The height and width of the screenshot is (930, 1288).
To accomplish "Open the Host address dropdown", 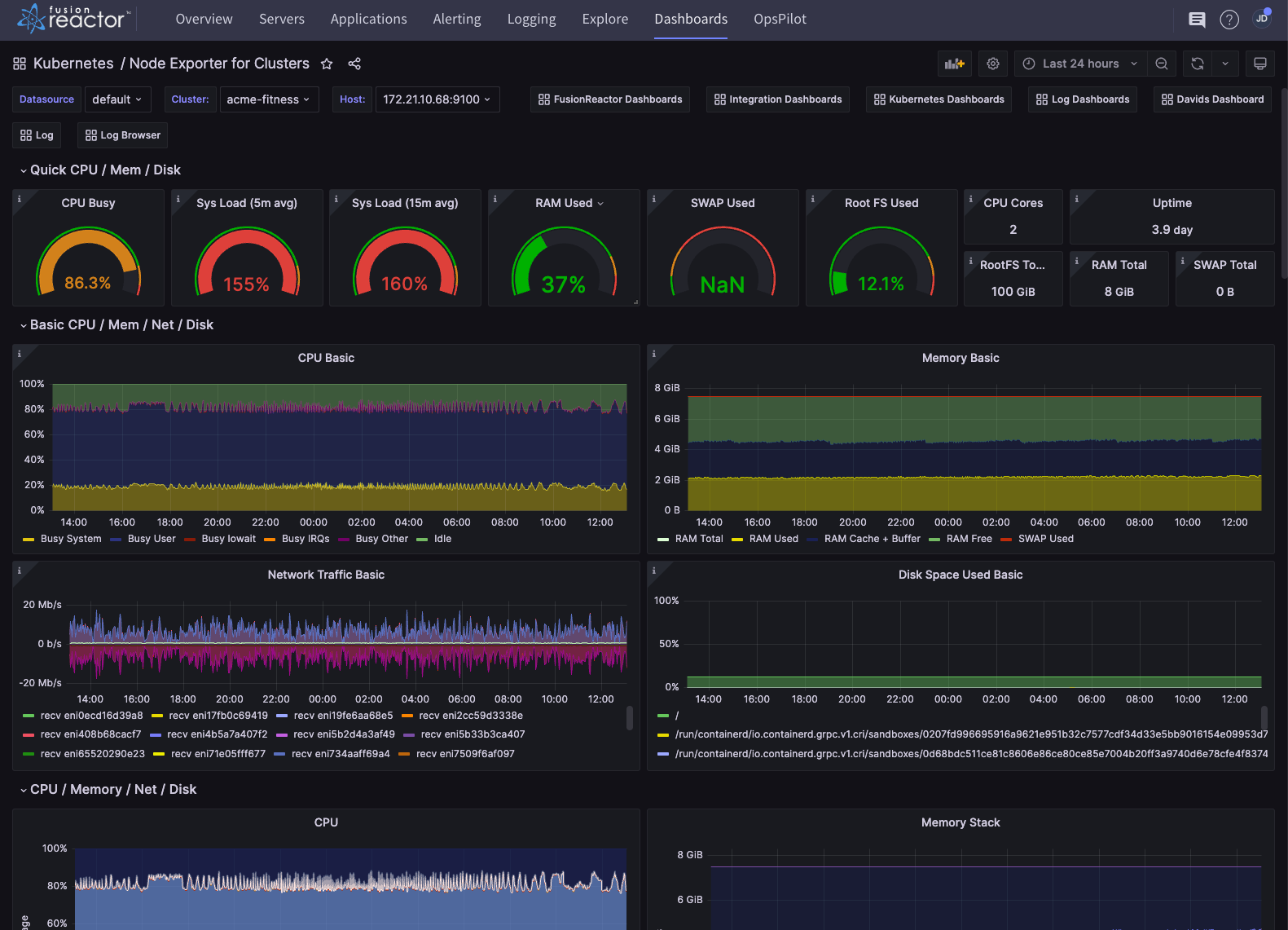I will tap(437, 99).
